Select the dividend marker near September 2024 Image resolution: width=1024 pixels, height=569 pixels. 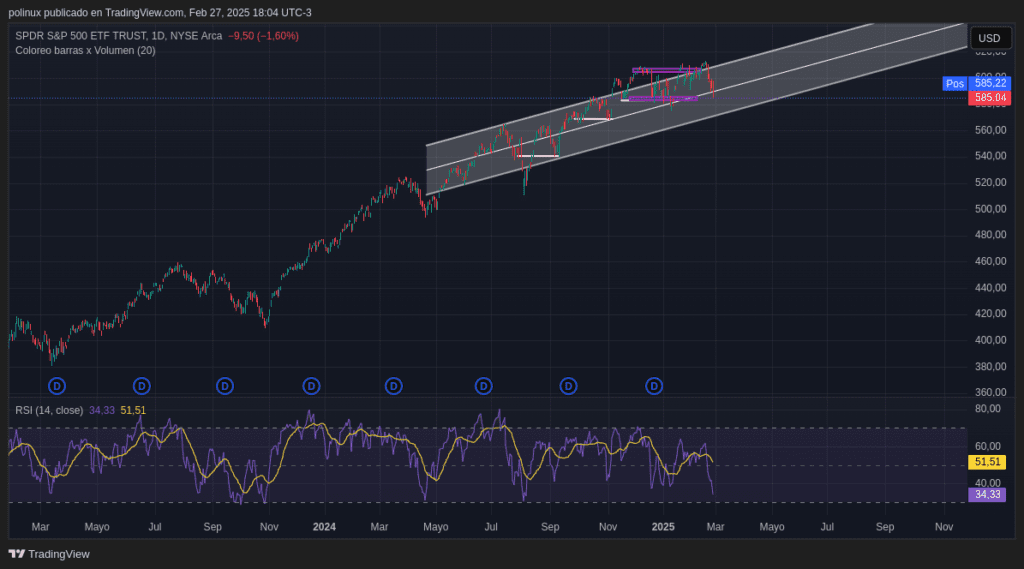pos(568,386)
